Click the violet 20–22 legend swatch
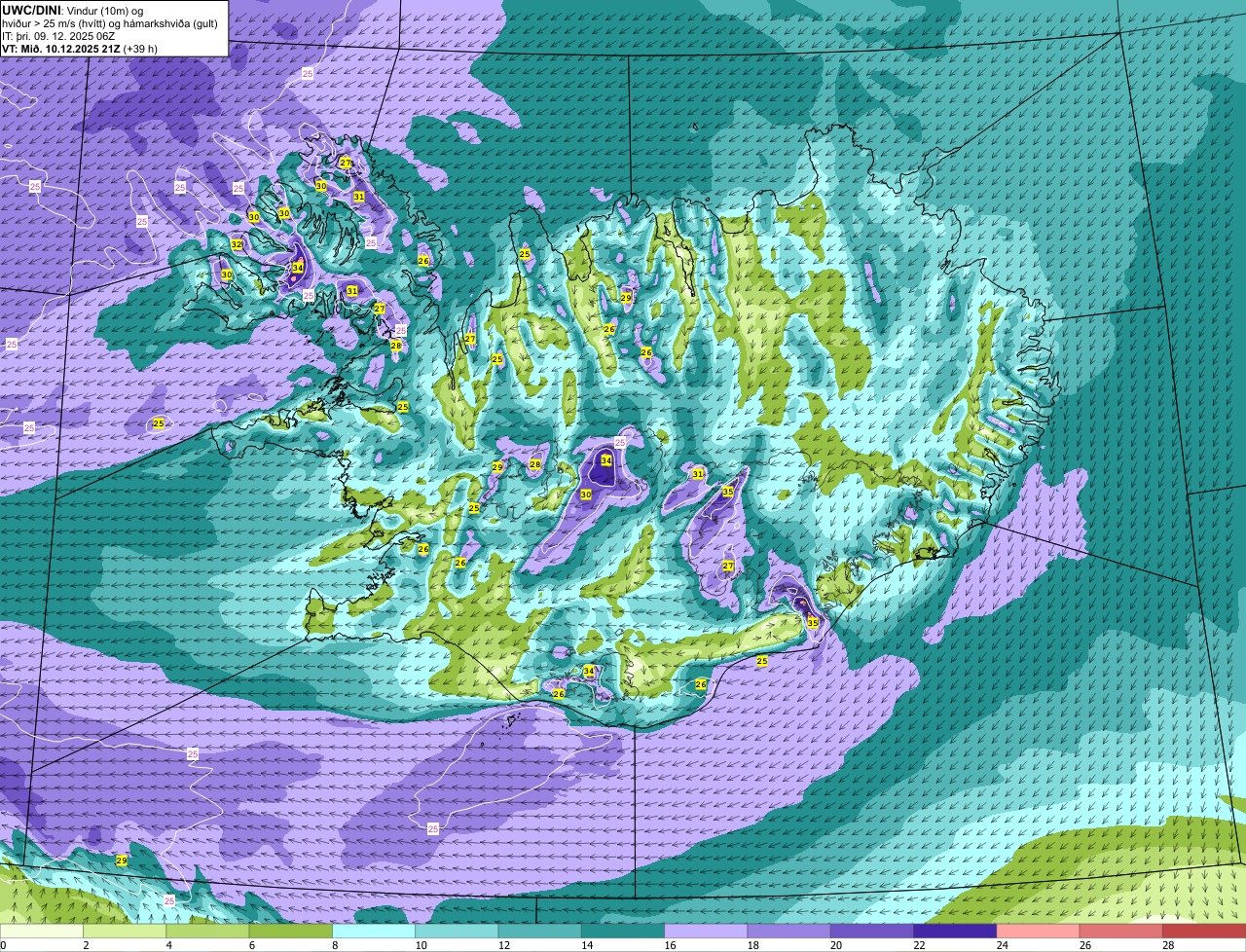The height and width of the screenshot is (952, 1246). 872,931
